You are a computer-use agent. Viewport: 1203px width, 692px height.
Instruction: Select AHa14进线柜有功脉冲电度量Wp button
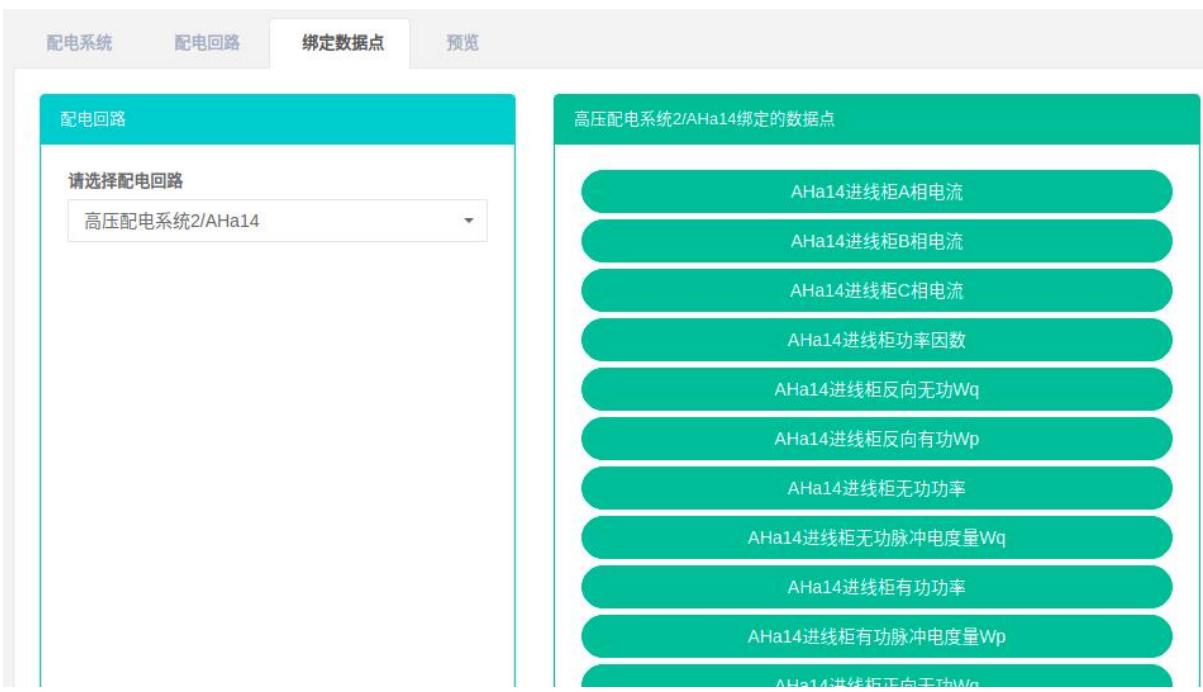(x=876, y=637)
